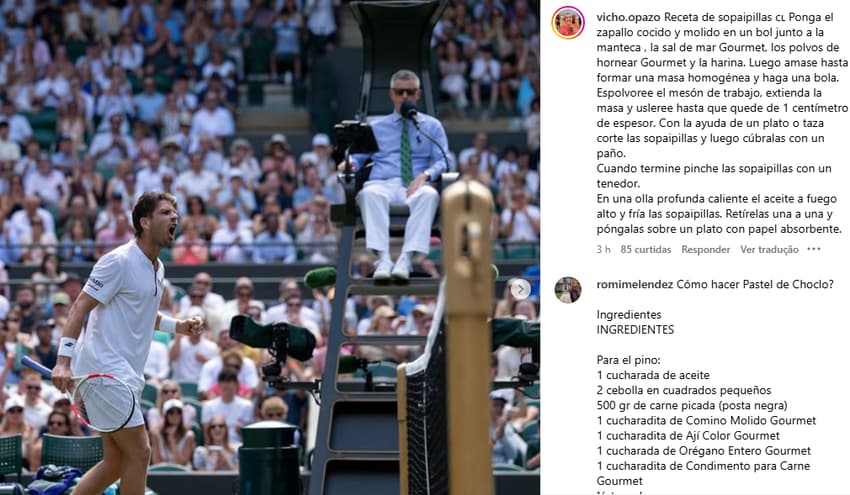
Task: Click the 500 gr de carne picada line
Action: [692, 406]
